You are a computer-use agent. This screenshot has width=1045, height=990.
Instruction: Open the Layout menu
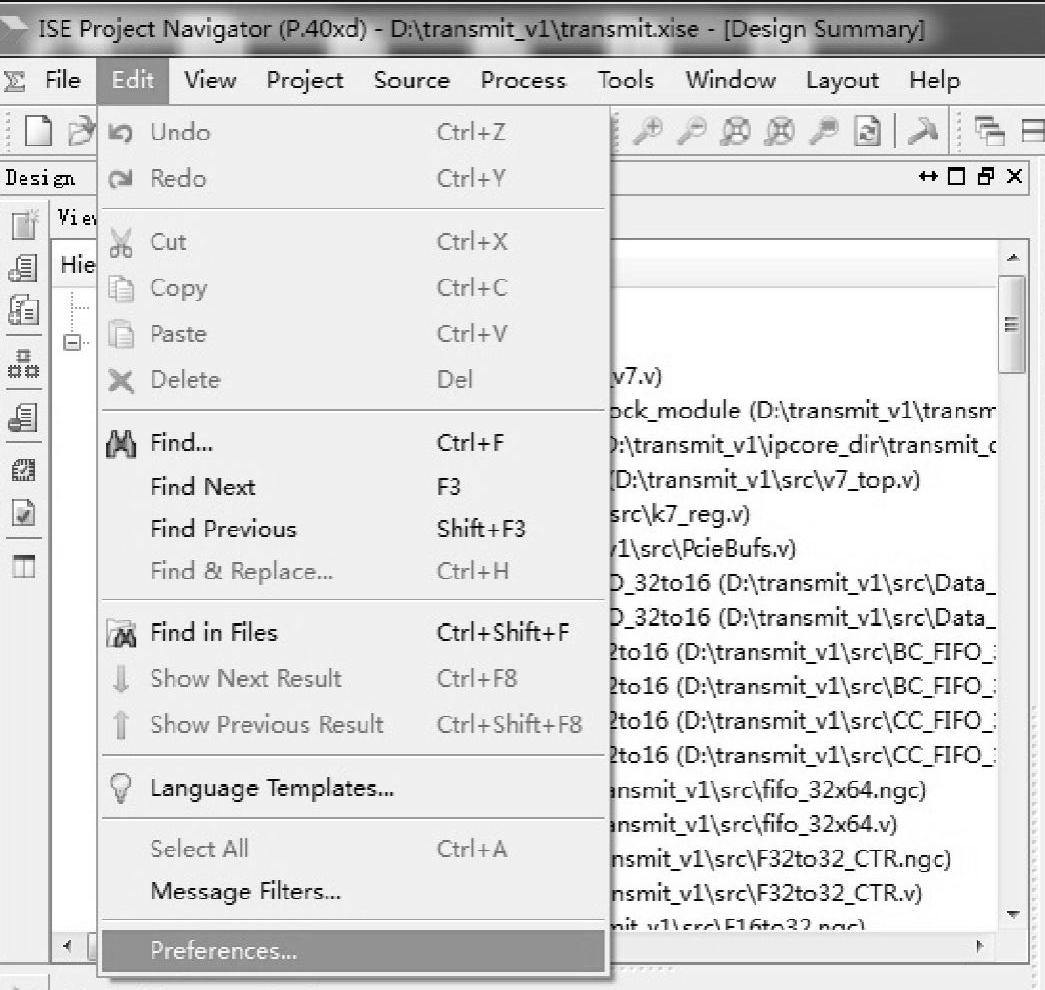click(x=842, y=80)
